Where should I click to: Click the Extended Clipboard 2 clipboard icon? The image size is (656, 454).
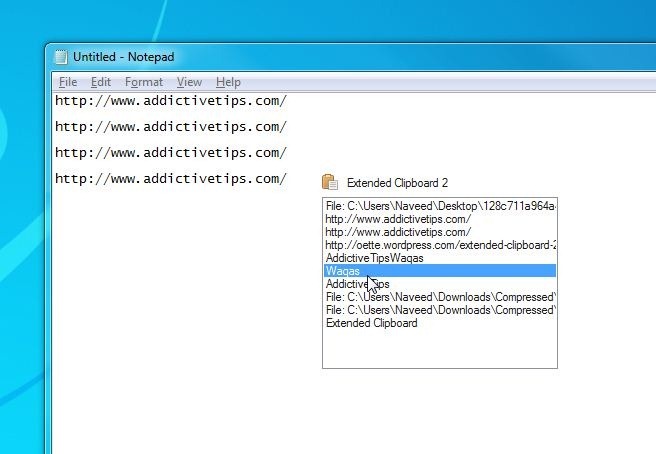coord(330,182)
